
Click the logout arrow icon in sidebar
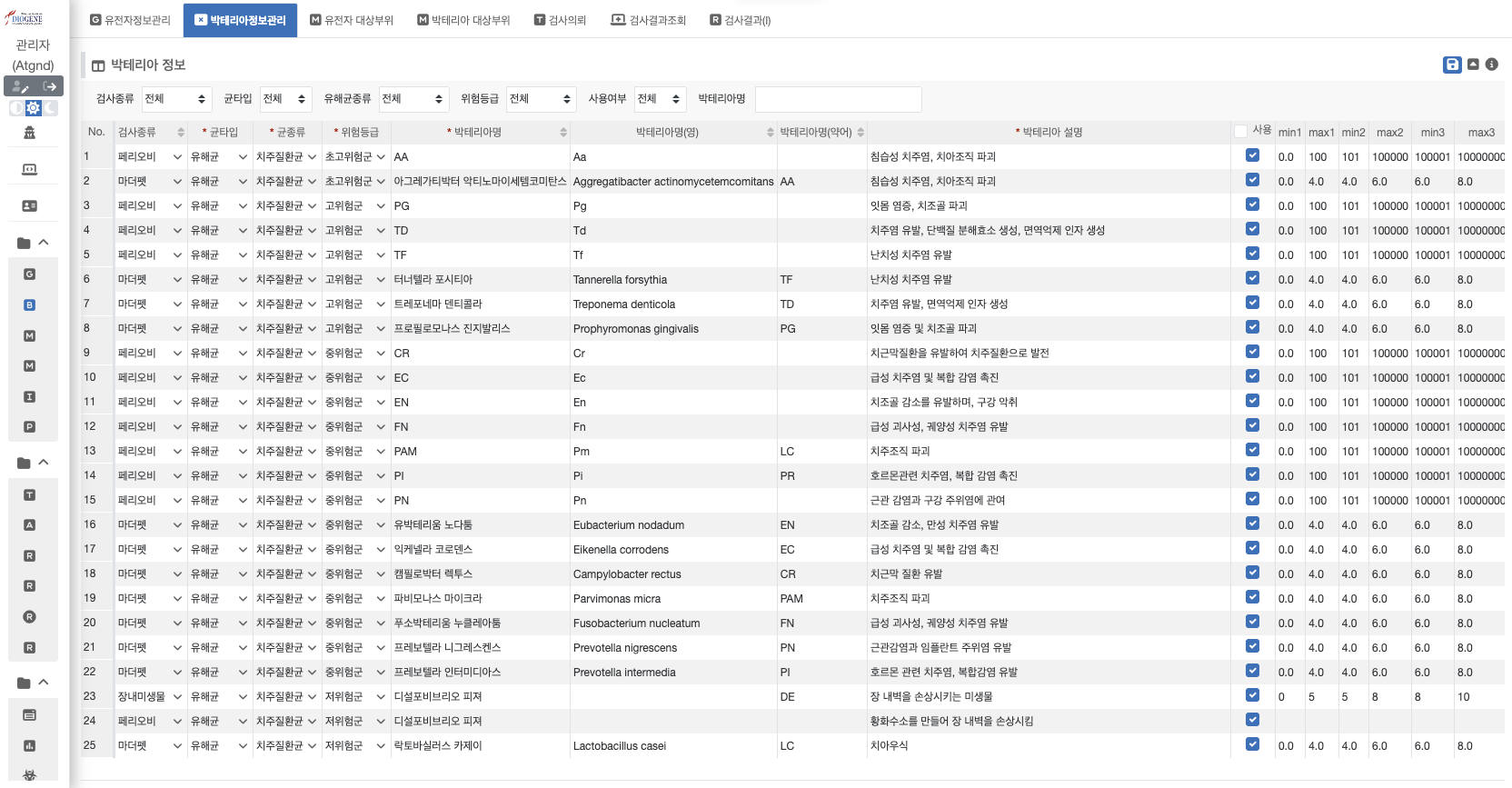pyautogui.click(x=50, y=86)
